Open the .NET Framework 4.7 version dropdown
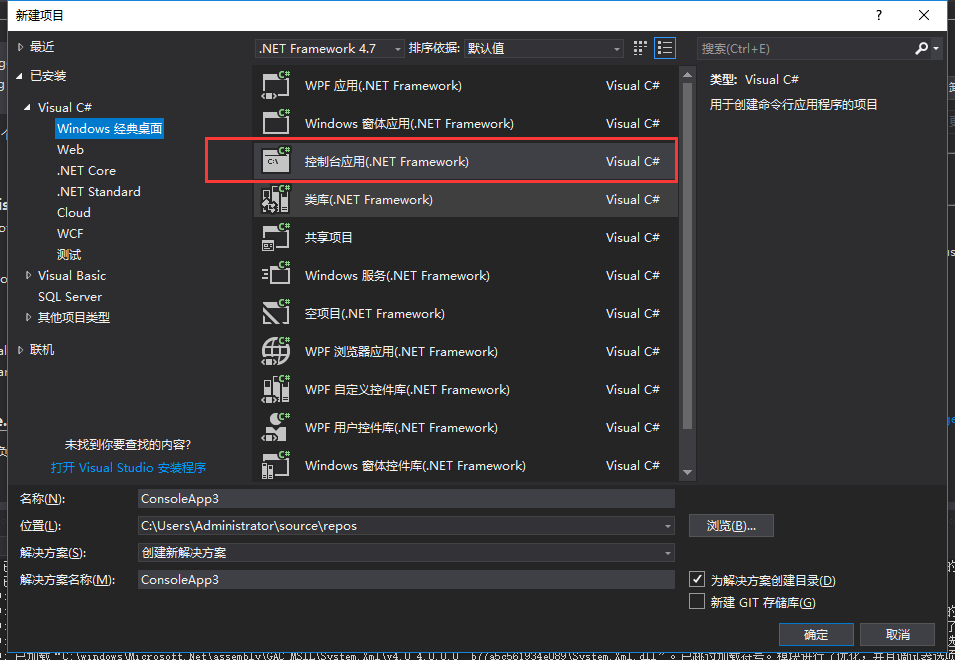The height and width of the screenshot is (660, 955). point(329,48)
